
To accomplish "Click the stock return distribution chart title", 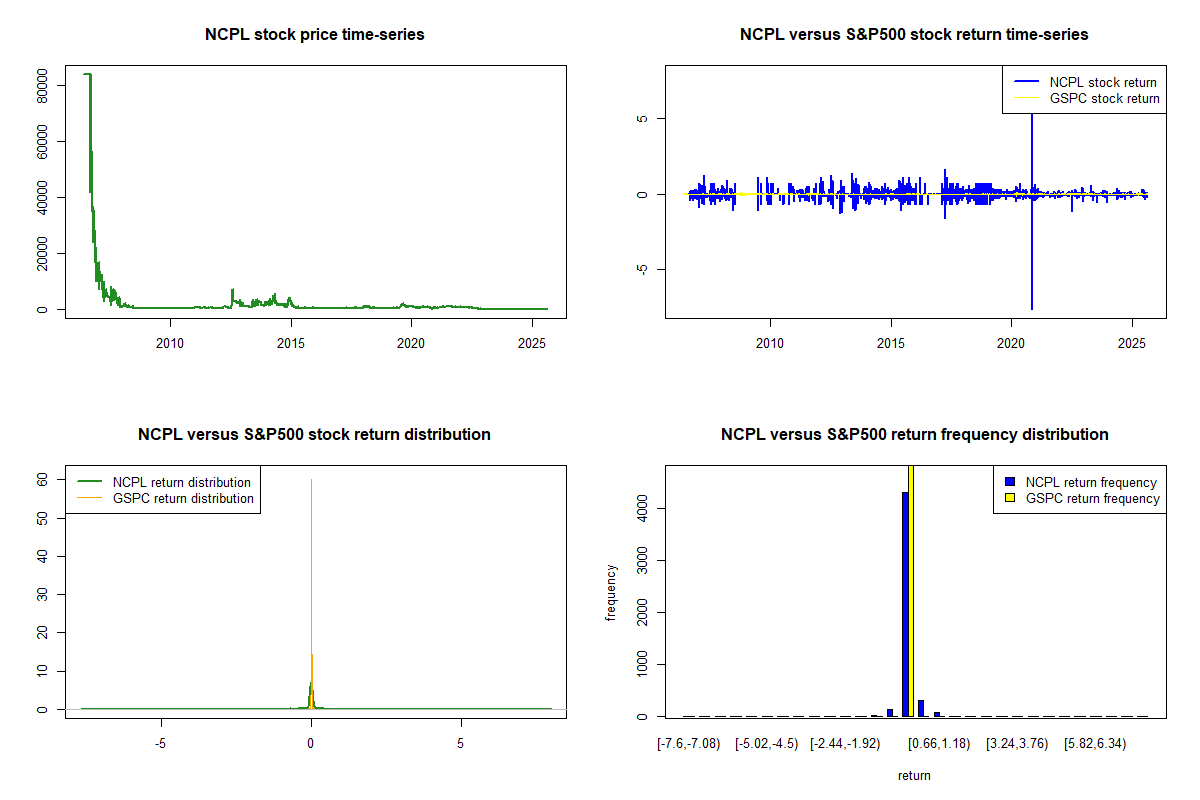I will click(314, 435).
